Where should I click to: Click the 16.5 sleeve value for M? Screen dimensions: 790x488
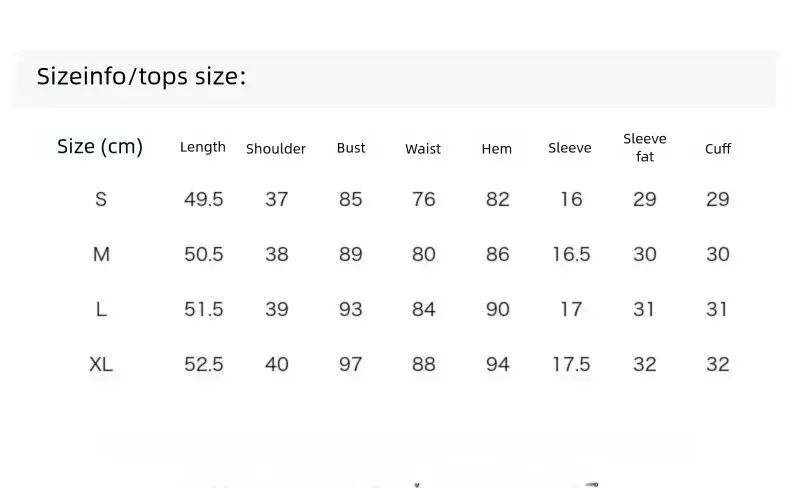click(x=571, y=254)
